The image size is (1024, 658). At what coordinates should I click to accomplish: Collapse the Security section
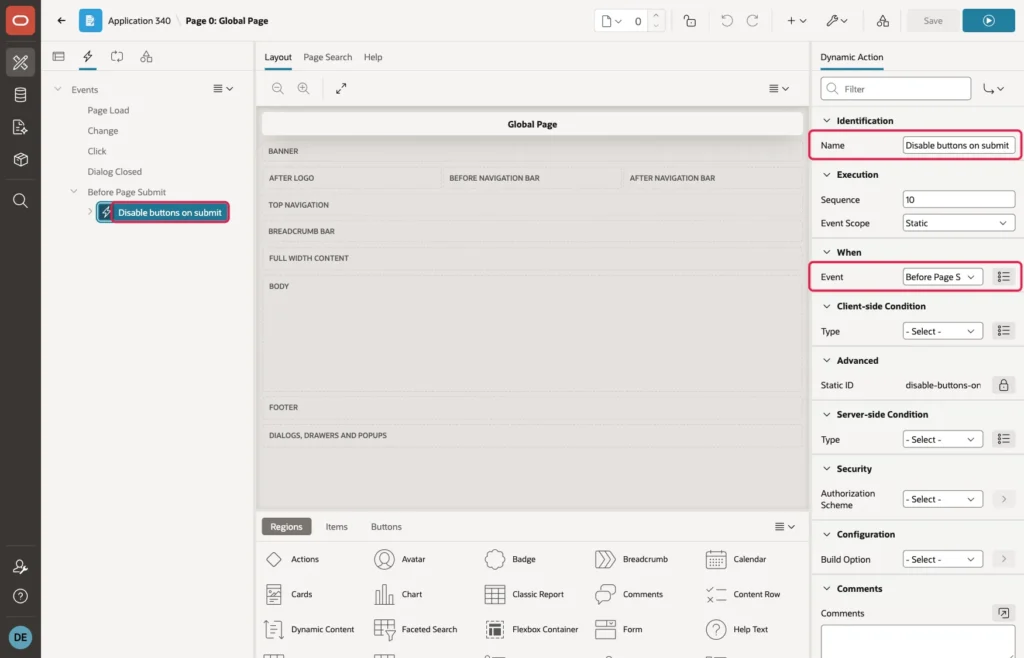pyautogui.click(x=826, y=469)
